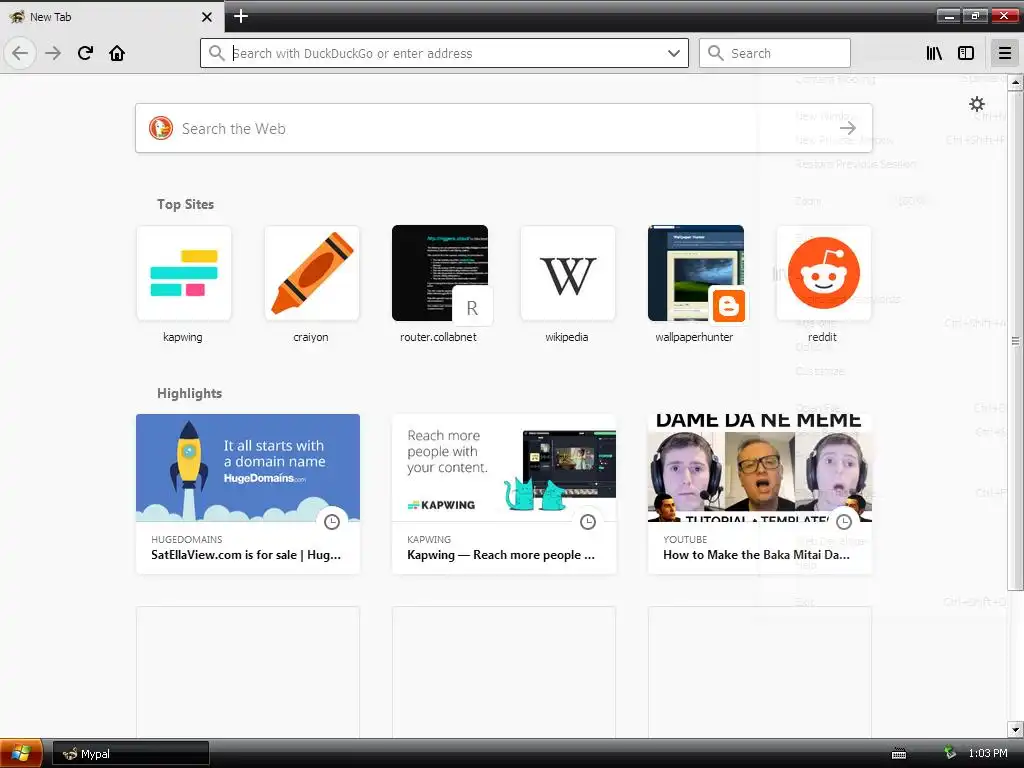Click the green system tray icon
This screenshot has height=768, width=1024.
tap(950, 752)
